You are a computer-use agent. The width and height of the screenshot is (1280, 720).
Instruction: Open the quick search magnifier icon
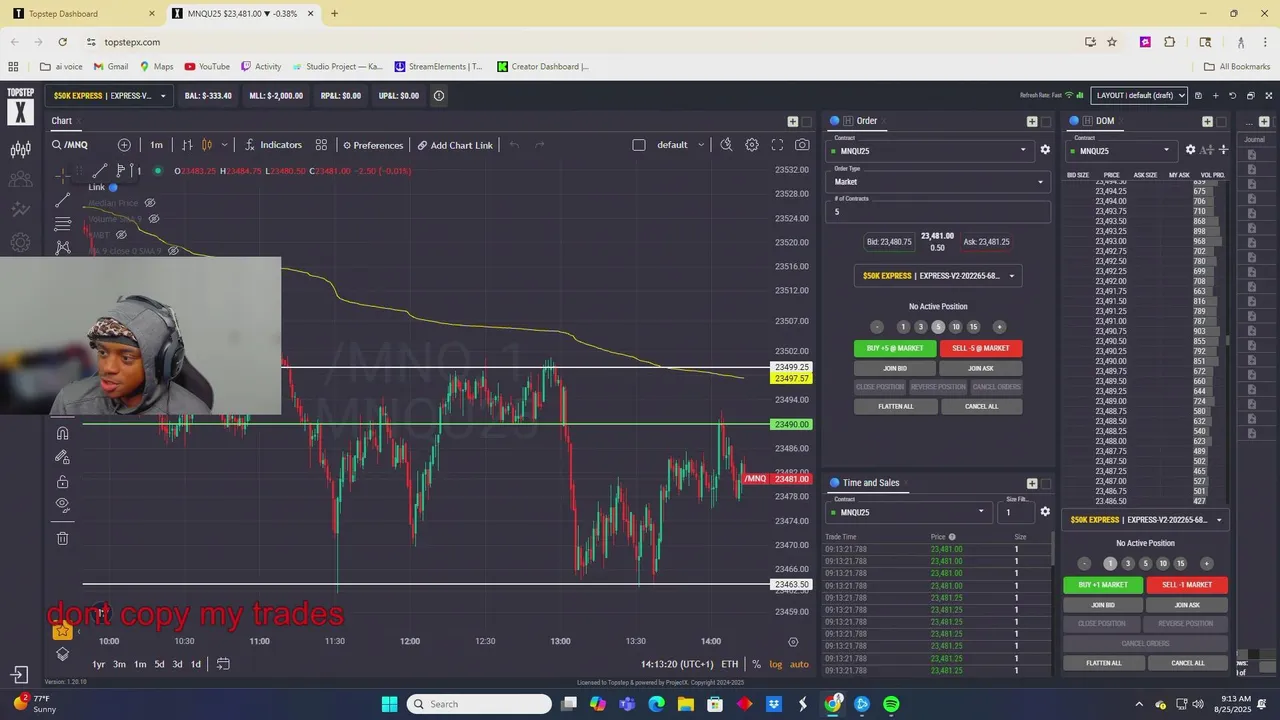(x=726, y=145)
